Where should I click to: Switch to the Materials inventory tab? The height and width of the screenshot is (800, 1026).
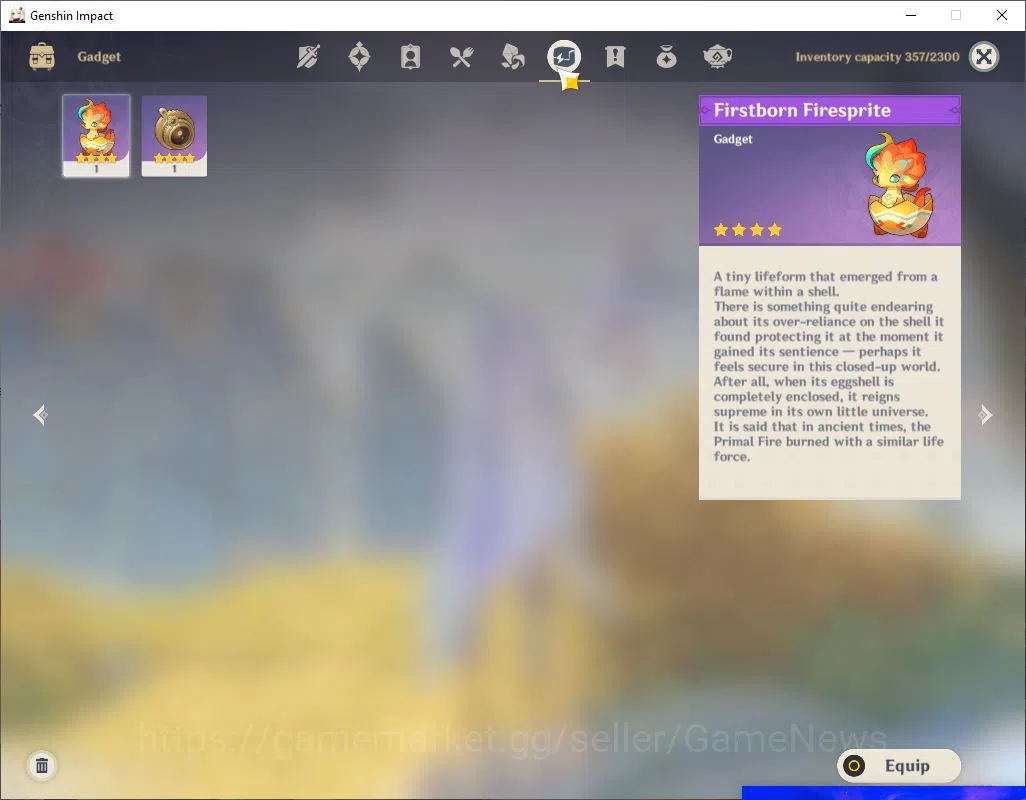pyautogui.click(x=512, y=57)
